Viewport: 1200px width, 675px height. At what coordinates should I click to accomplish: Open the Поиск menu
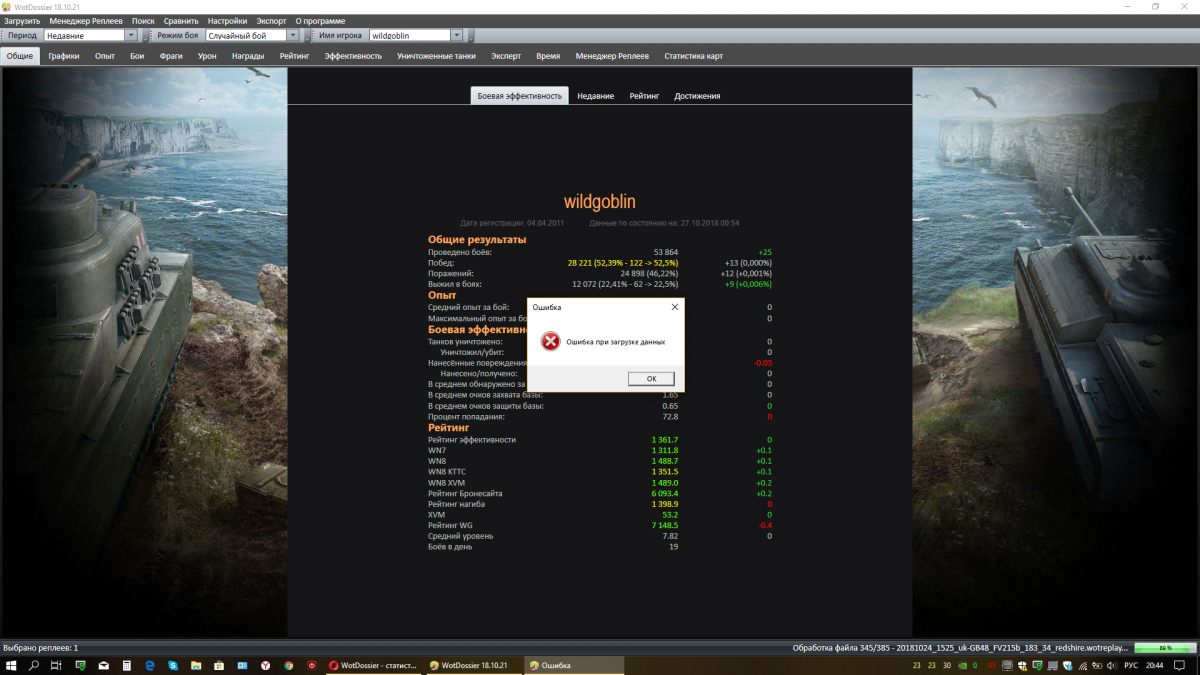(143, 20)
